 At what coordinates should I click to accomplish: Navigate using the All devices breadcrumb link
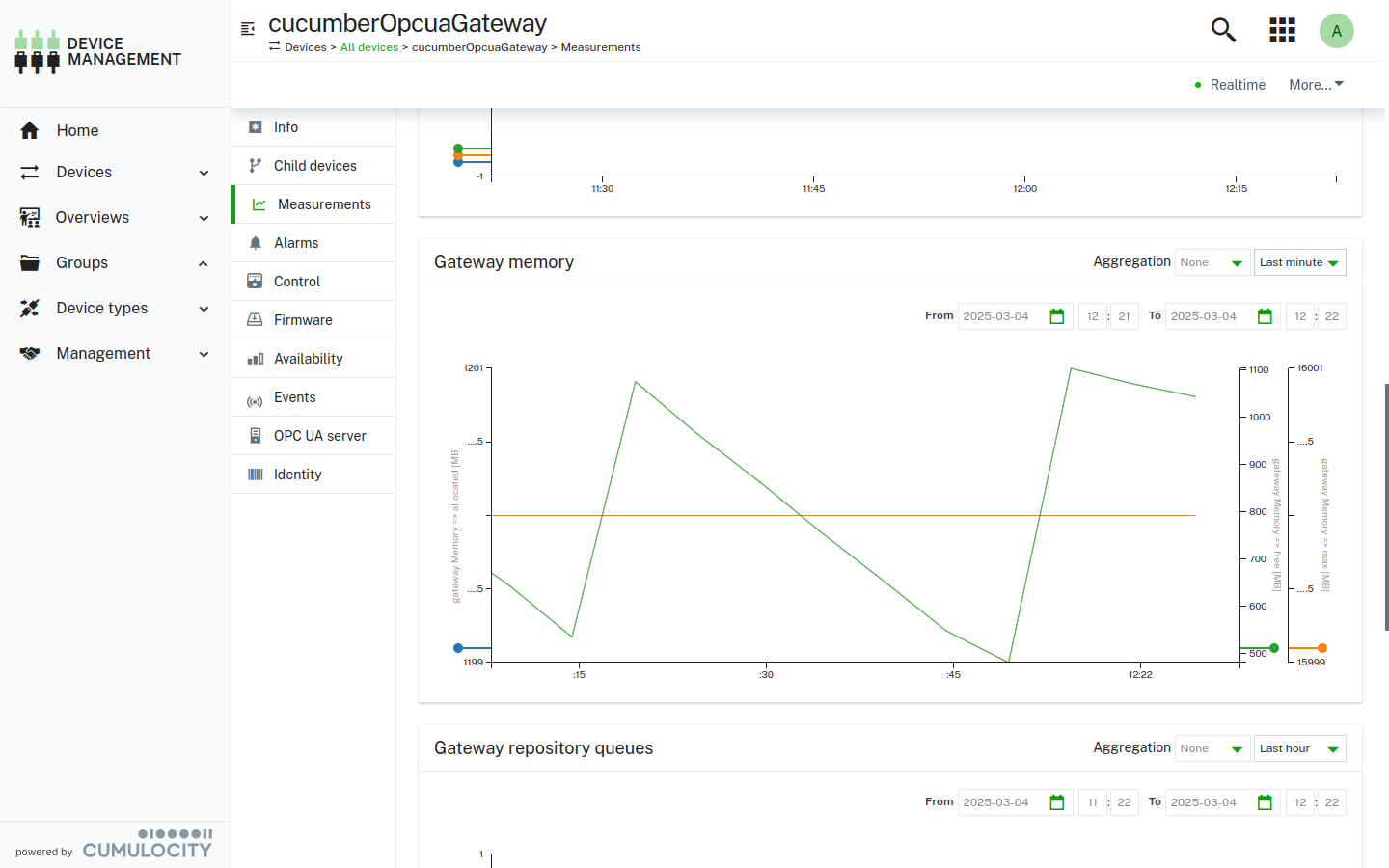369,46
